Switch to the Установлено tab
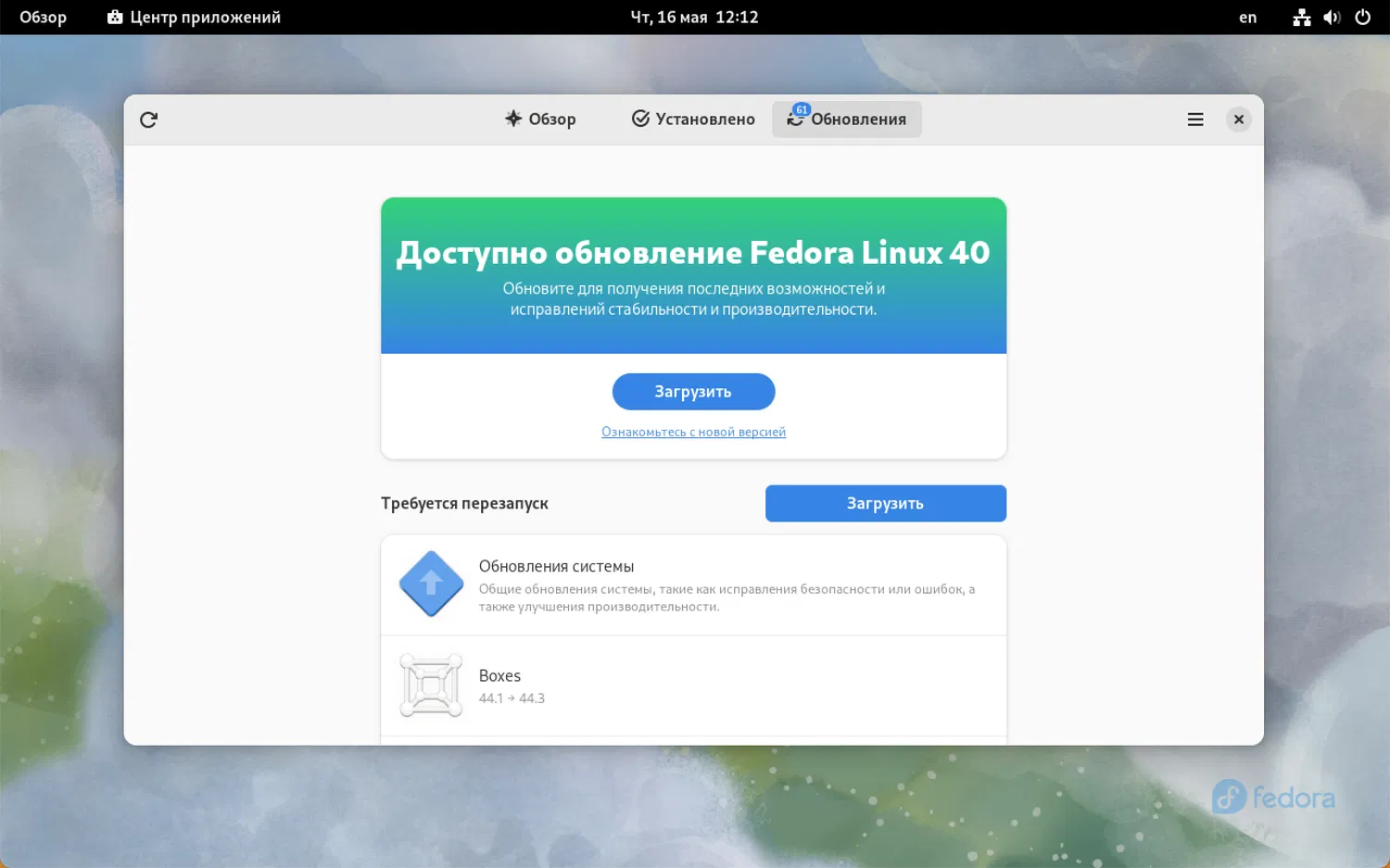Screen dimensions: 1390x868 pyautogui.click(x=693, y=120)
